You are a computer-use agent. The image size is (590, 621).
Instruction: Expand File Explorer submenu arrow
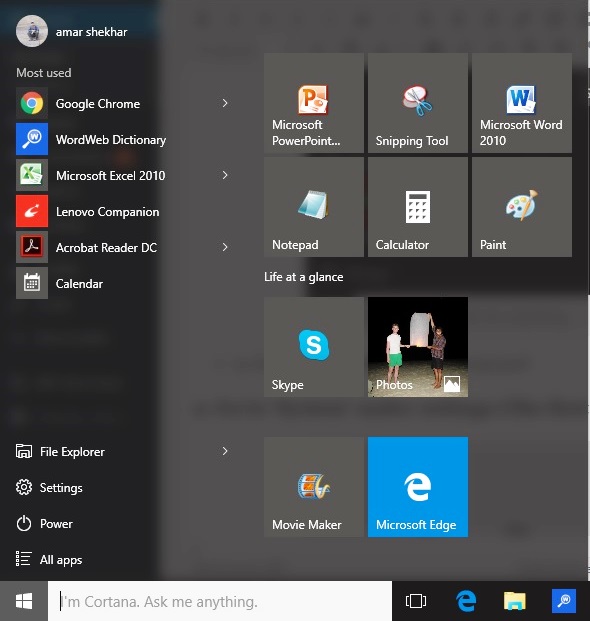coord(225,451)
